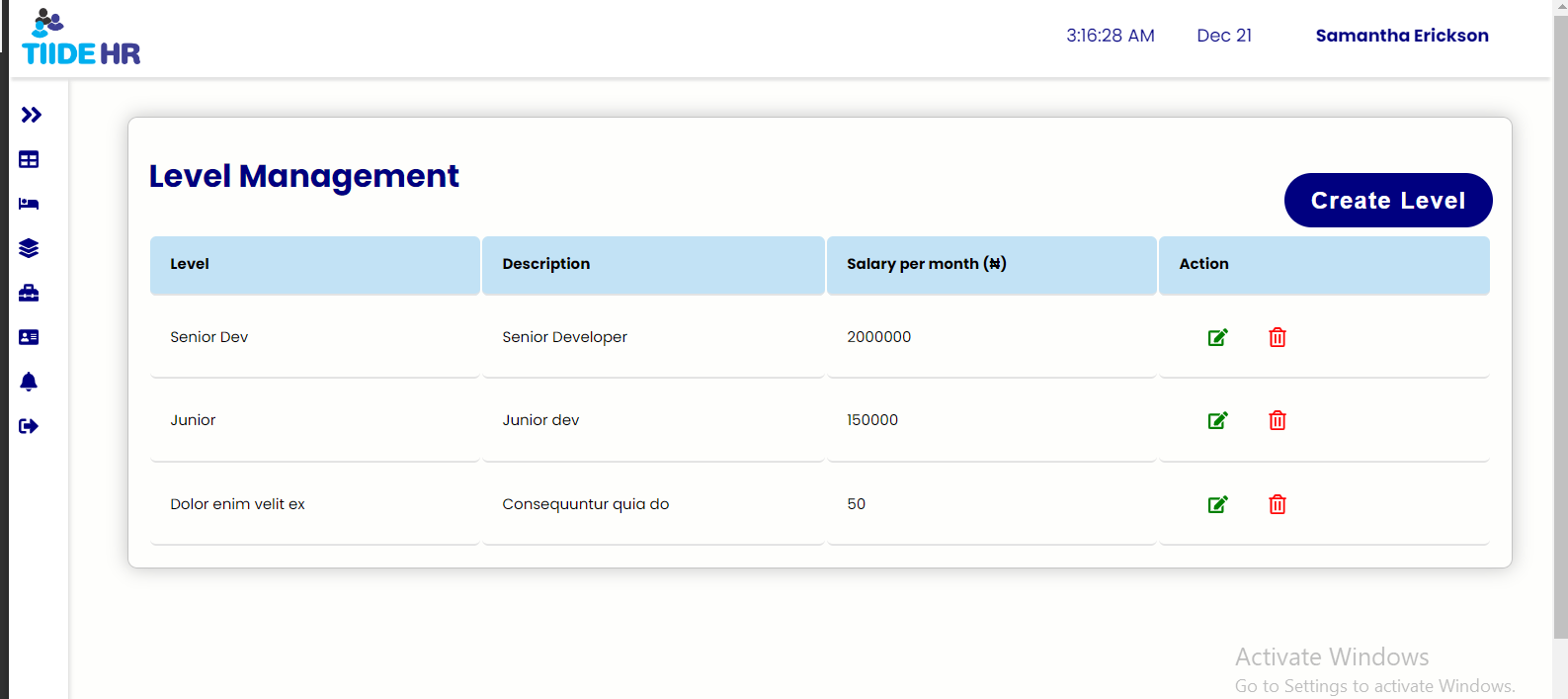Select the 50 salary cell
Screen dimensions: 1568x699
[x=991, y=504]
